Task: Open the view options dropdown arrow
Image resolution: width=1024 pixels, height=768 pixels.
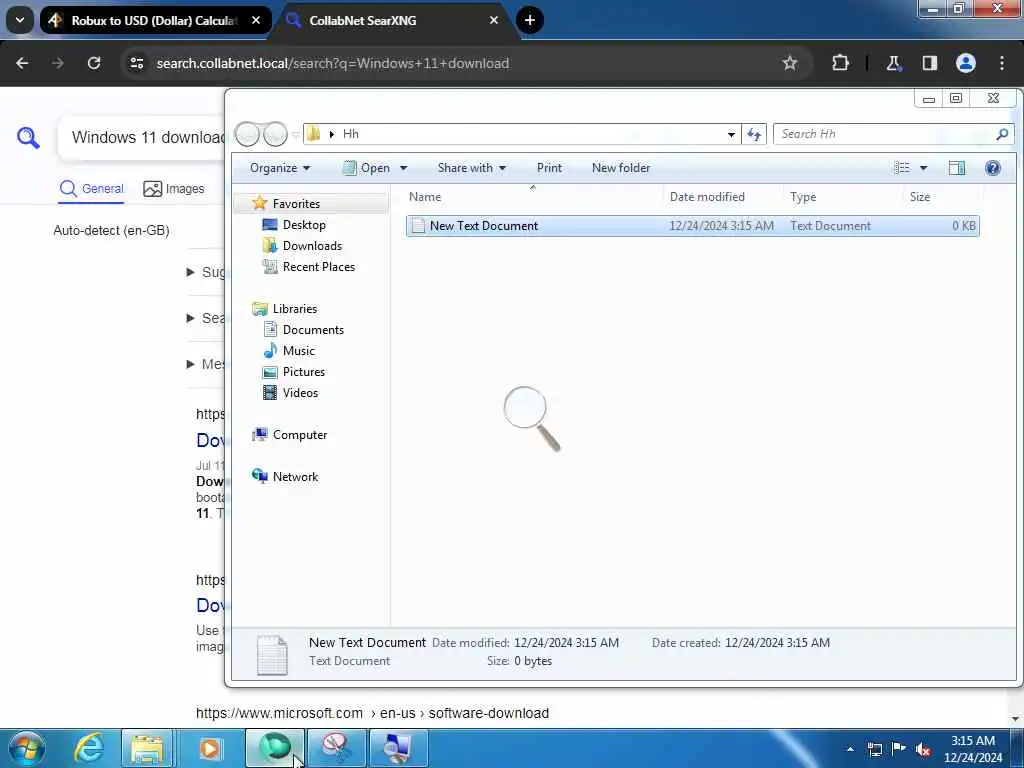Action: pos(923,168)
